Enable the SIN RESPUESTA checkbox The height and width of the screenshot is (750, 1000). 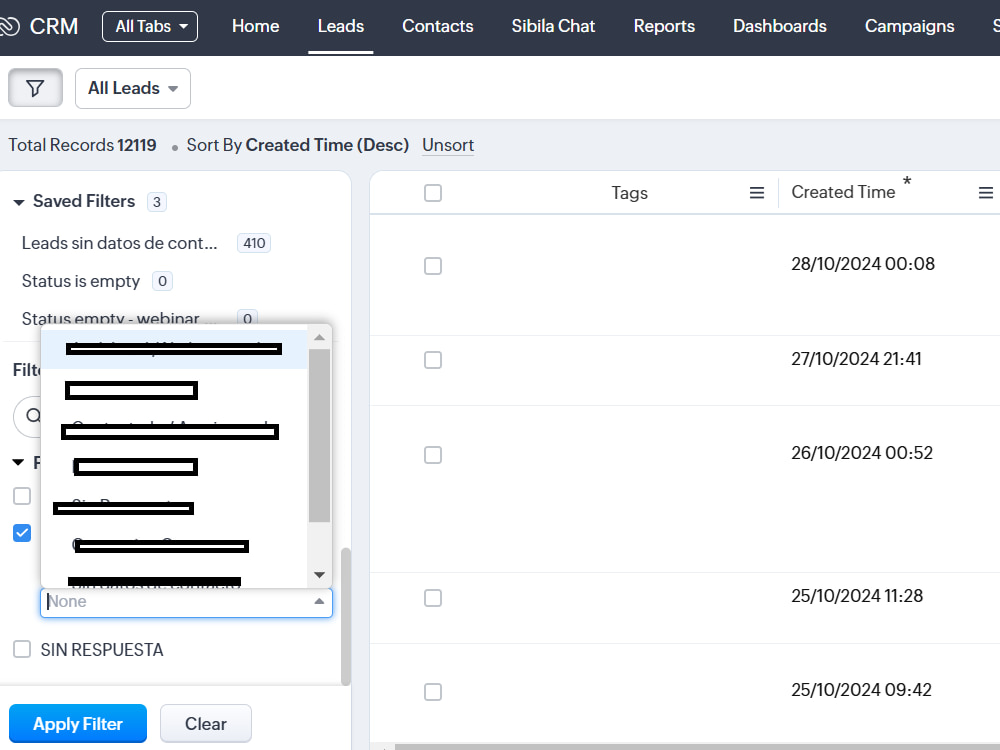click(x=22, y=649)
